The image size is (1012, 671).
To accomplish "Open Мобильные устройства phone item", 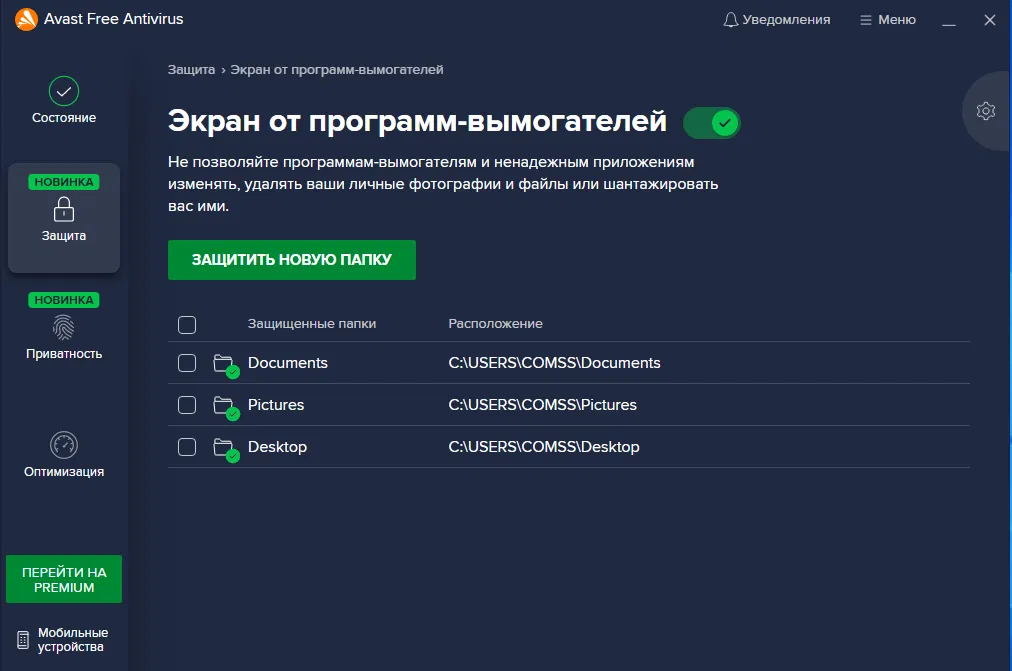I will click(x=62, y=639).
